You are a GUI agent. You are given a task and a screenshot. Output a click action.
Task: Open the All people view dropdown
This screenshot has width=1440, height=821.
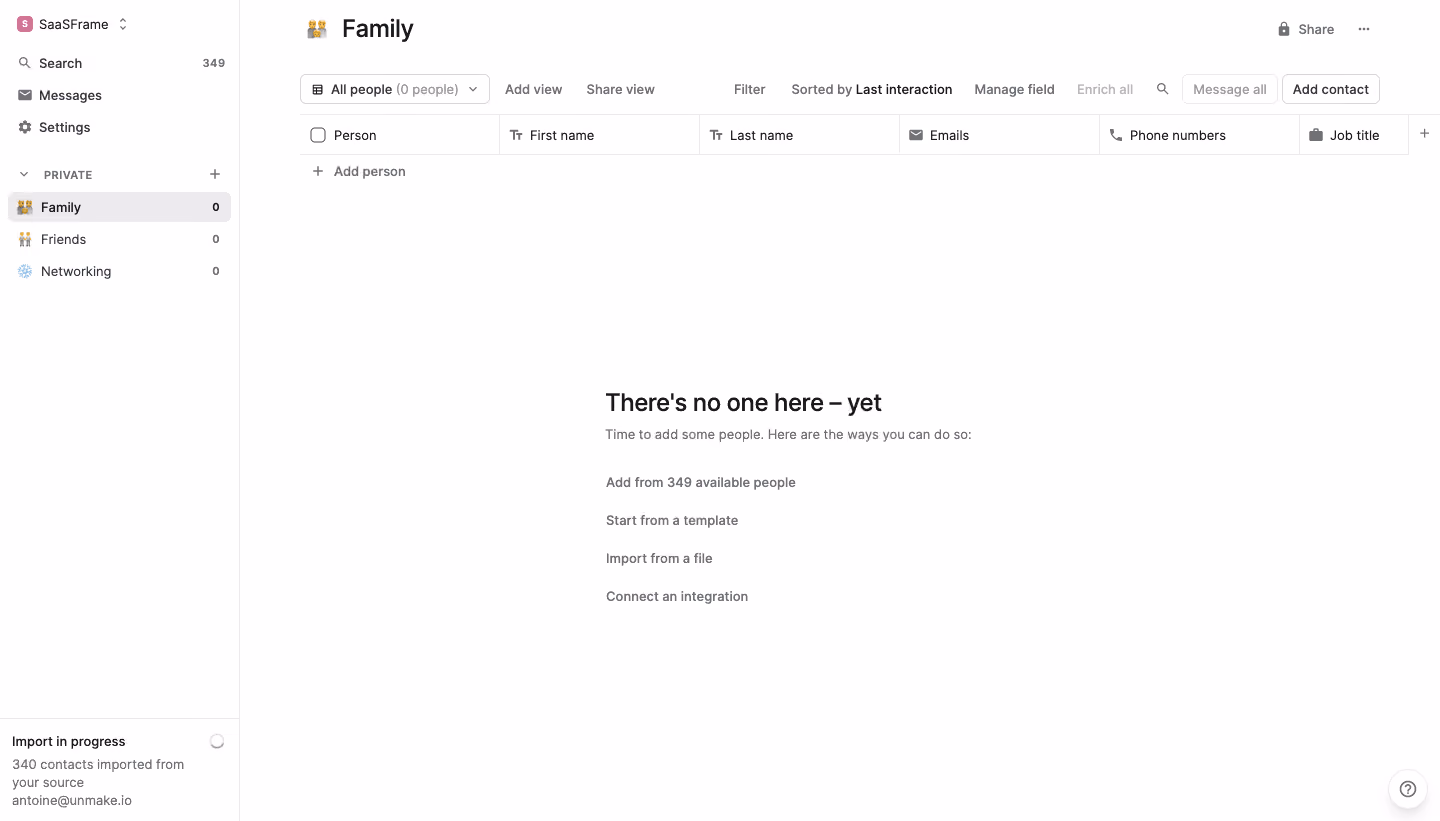[395, 89]
